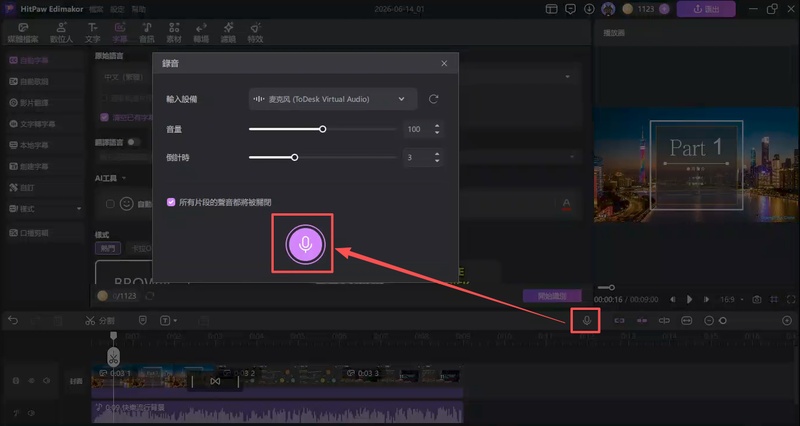The width and height of the screenshot is (800, 426).
Task: Click the transition between clips 1 and 2
Action: [215, 381]
